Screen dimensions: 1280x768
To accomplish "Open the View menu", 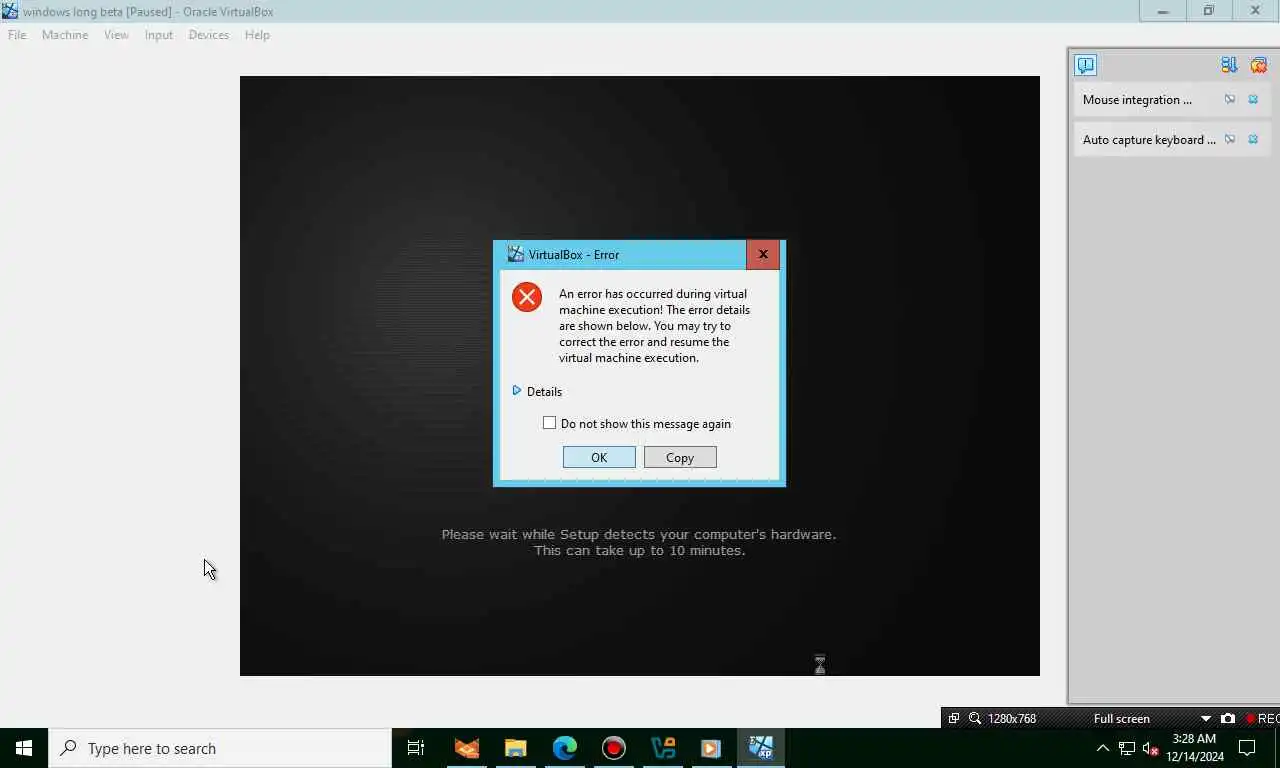I will point(116,35).
